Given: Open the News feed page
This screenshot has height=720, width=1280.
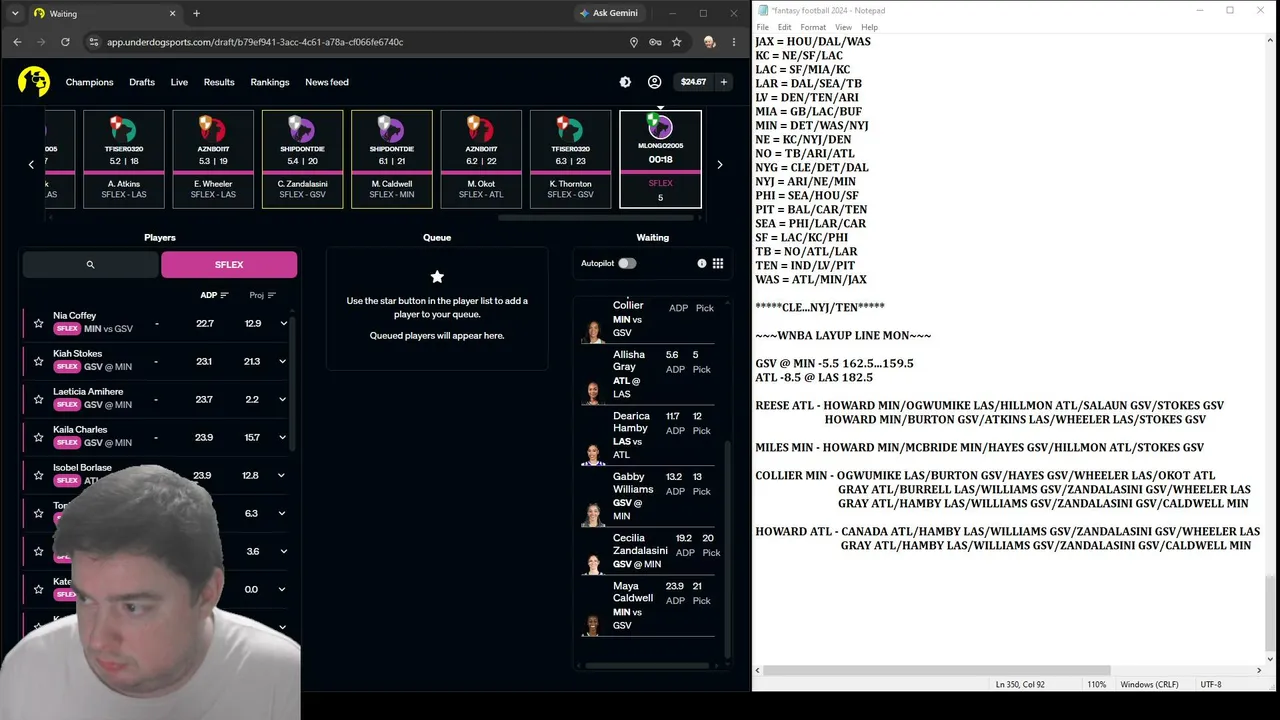Looking at the screenshot, I should (x=327, y=82).
